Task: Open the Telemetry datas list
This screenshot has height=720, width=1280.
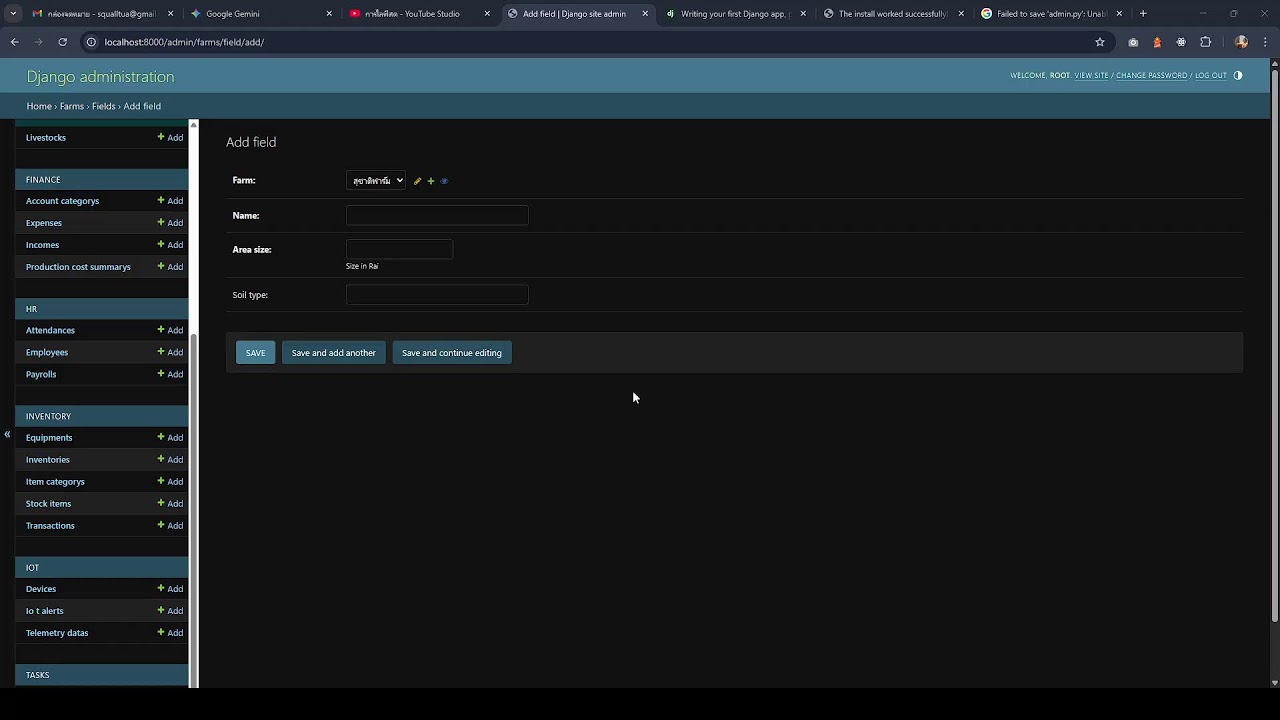Action: (57, 633)
